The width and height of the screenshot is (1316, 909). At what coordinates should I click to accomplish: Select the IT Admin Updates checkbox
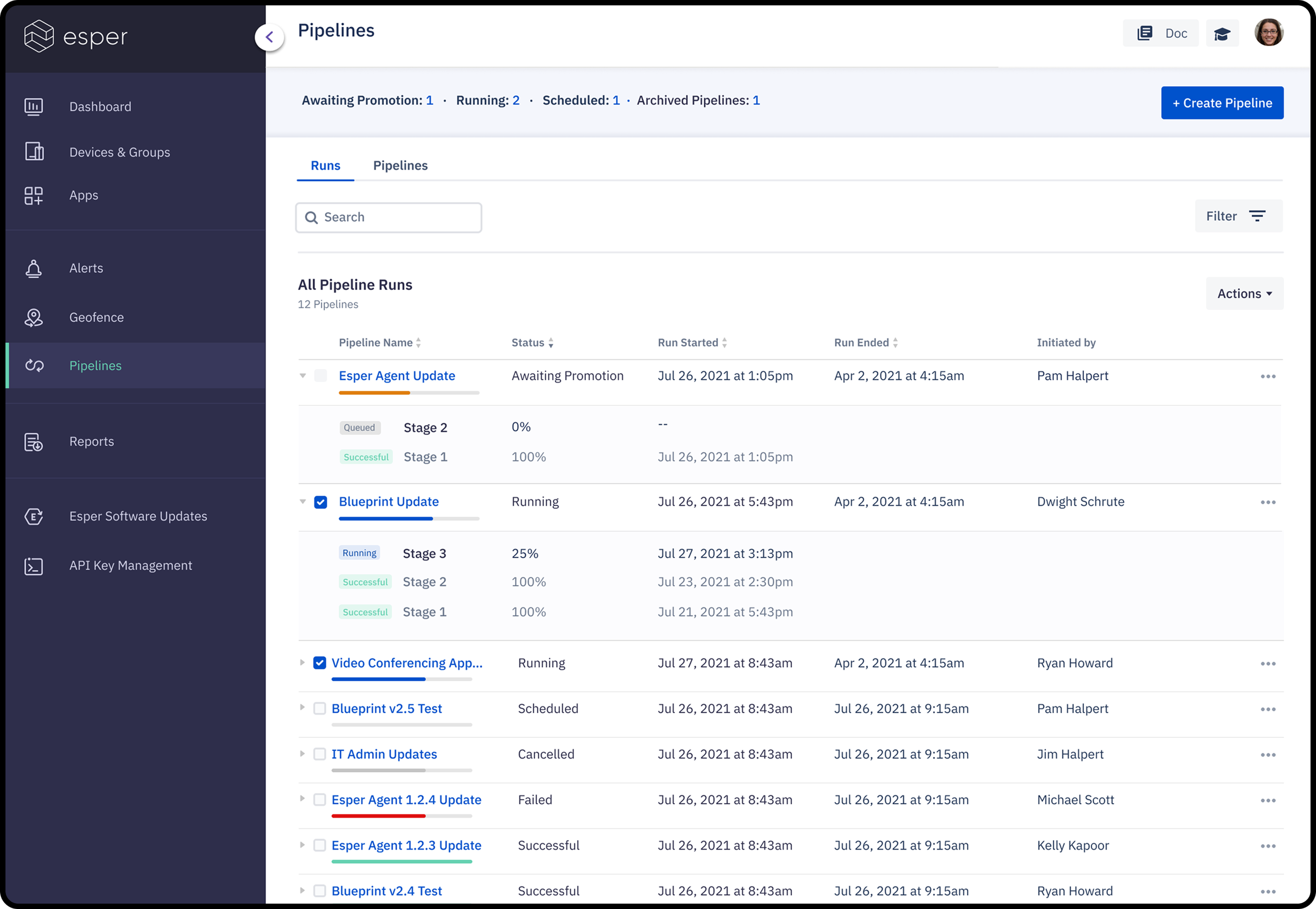tap(320, 754)
